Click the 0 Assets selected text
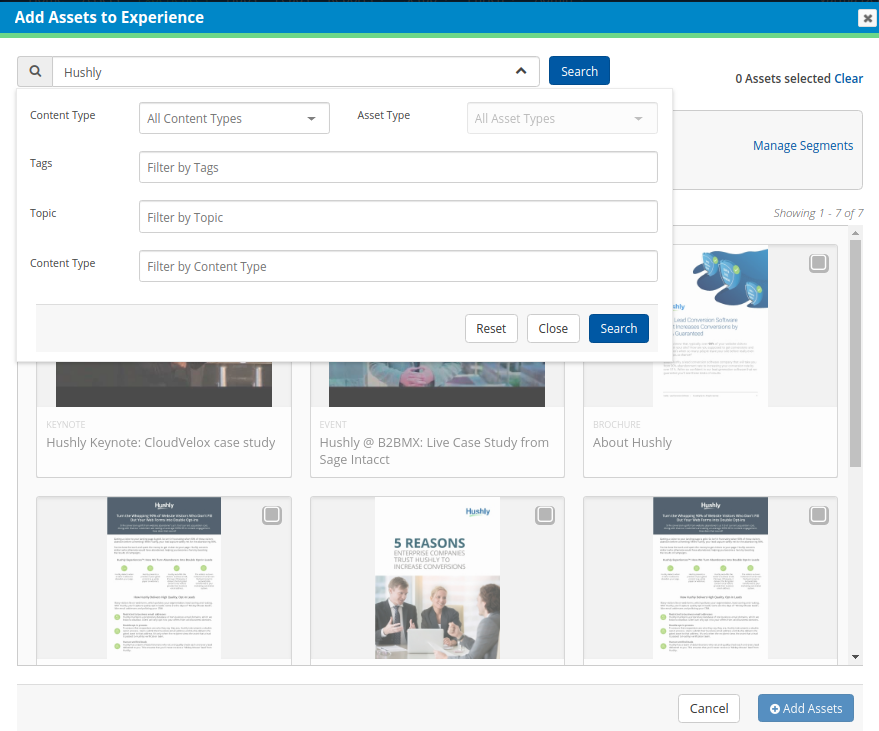 coord(783,78)
